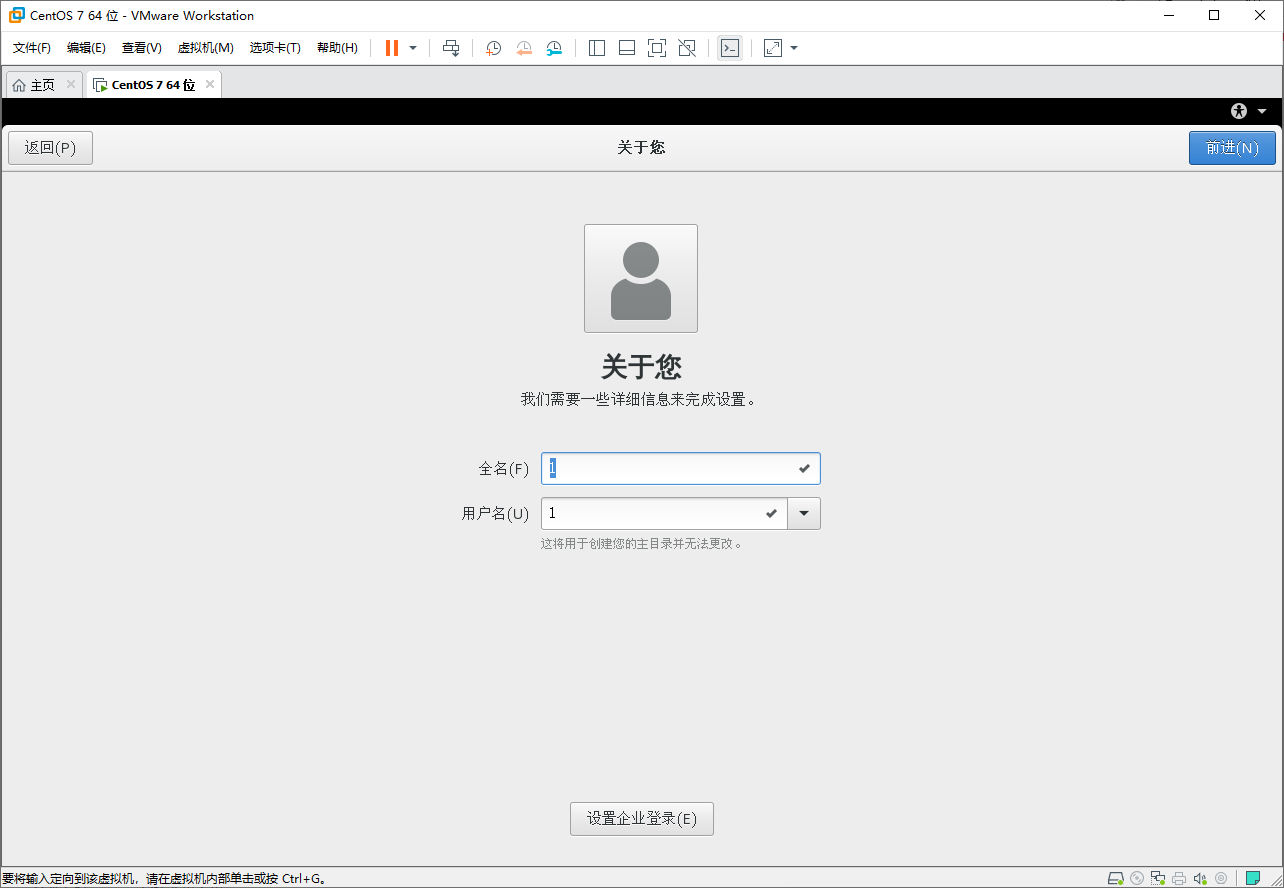Click the 返回(P) button
This screenshot has height=888, width=1284.
pyautogui.click(x=50, y=148)
